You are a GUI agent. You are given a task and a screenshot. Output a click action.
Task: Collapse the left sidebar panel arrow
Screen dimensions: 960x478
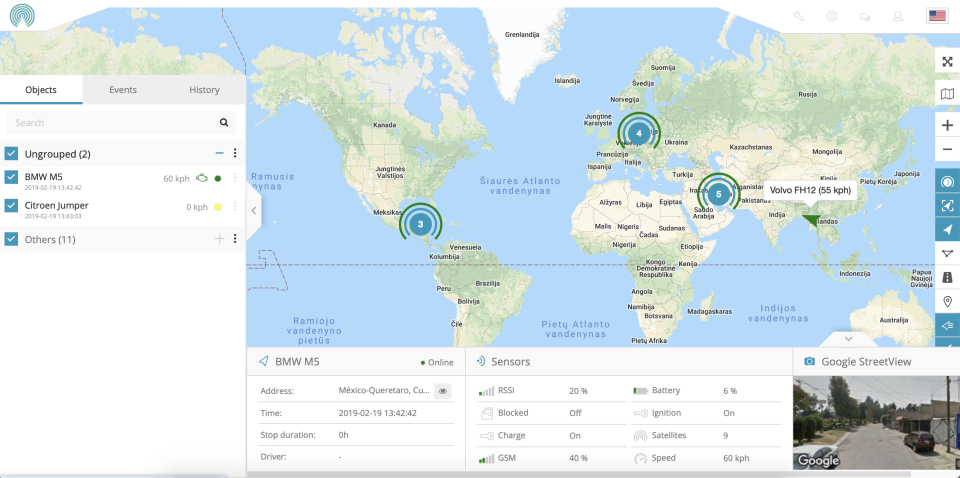point(253,210)
